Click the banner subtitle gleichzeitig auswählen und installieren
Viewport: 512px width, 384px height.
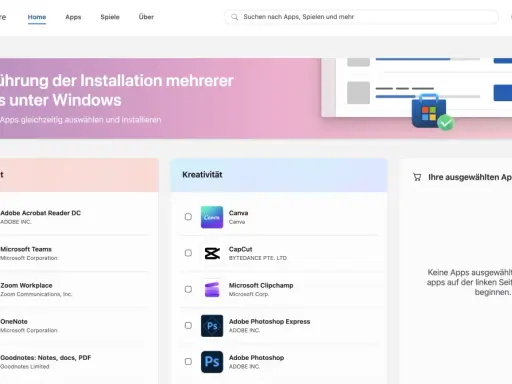(x=81, y=120)
